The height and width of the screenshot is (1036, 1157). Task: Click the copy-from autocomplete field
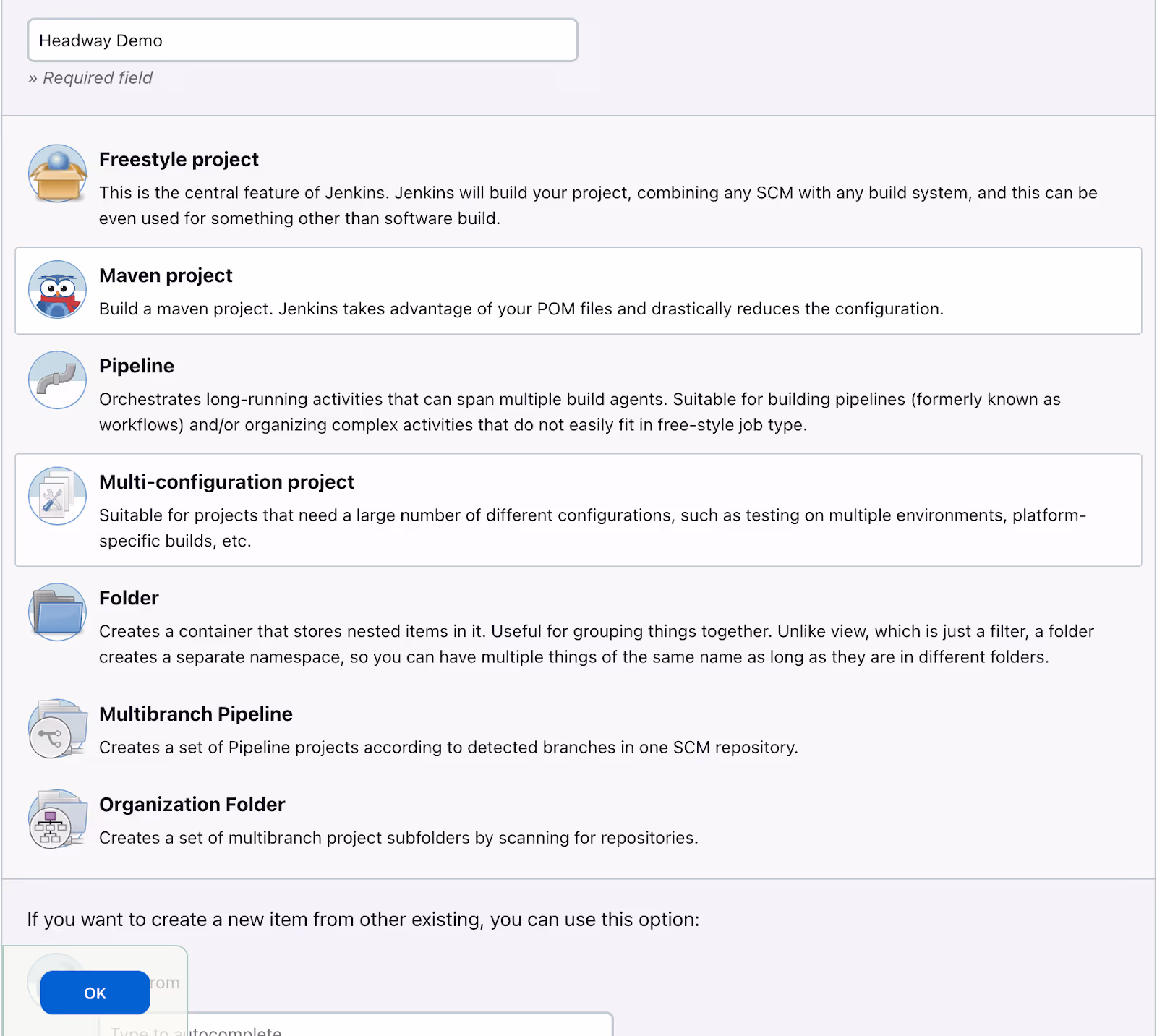[356, 1025]
